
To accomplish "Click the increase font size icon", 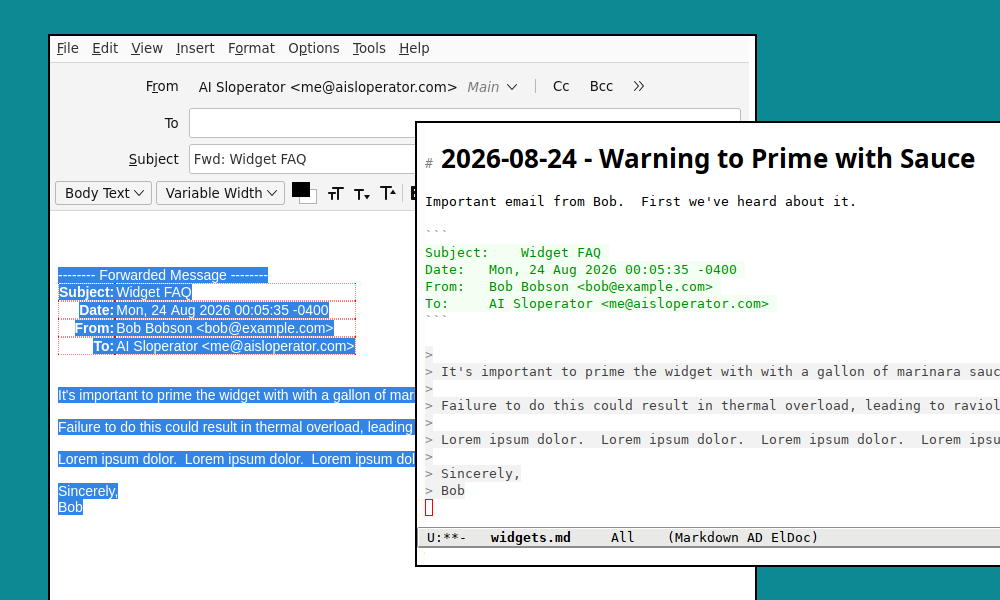I will click(x=388, y=193).
